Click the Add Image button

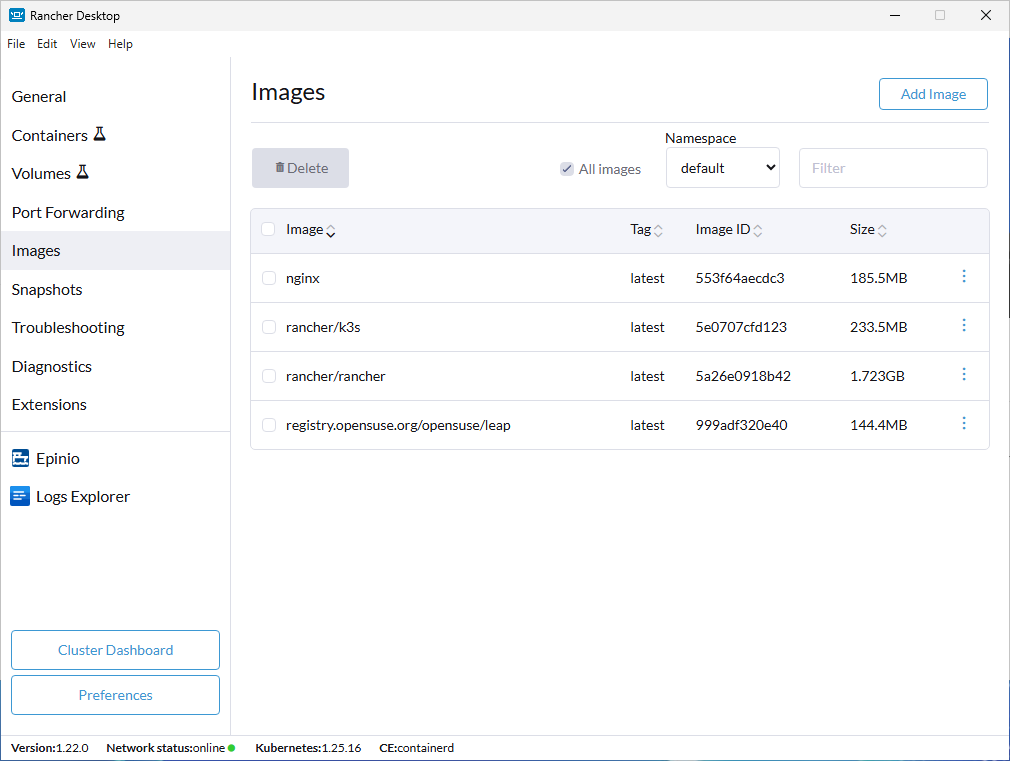[x=933, y=94]
